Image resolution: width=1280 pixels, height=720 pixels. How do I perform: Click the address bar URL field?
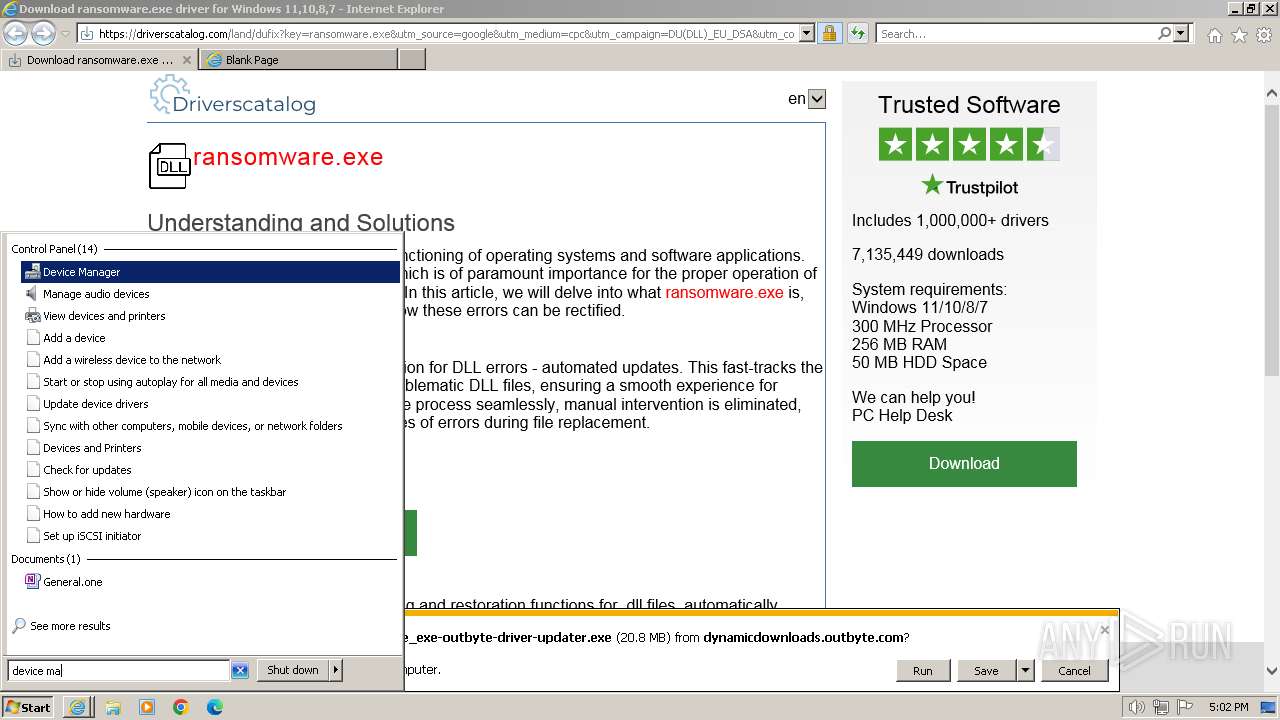447,33
